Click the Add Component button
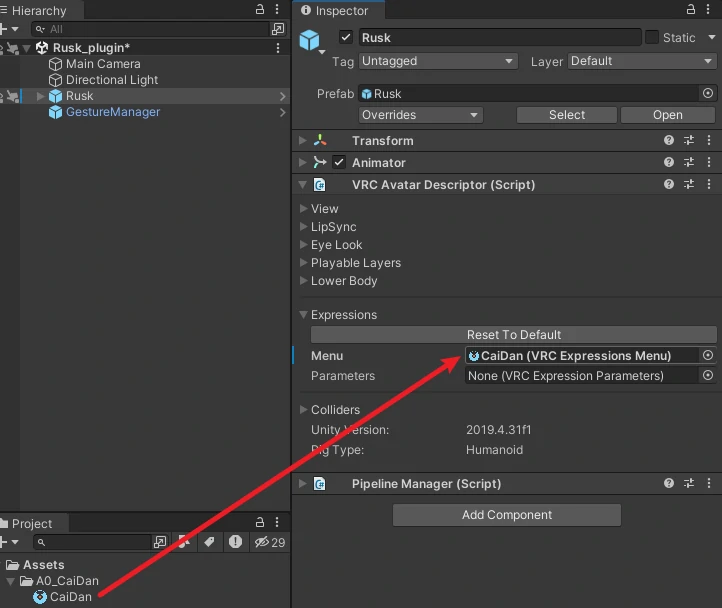722x608 pixels. (507, 515)
